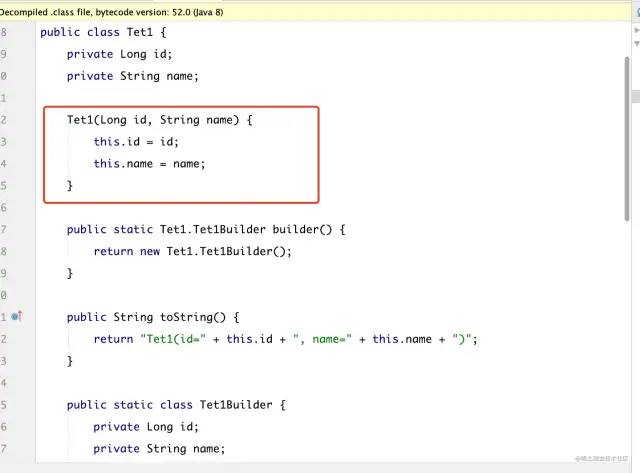
Task: Click the 'Tet1(Long id, String name) {' constructor line
Action: coord(160,120)
